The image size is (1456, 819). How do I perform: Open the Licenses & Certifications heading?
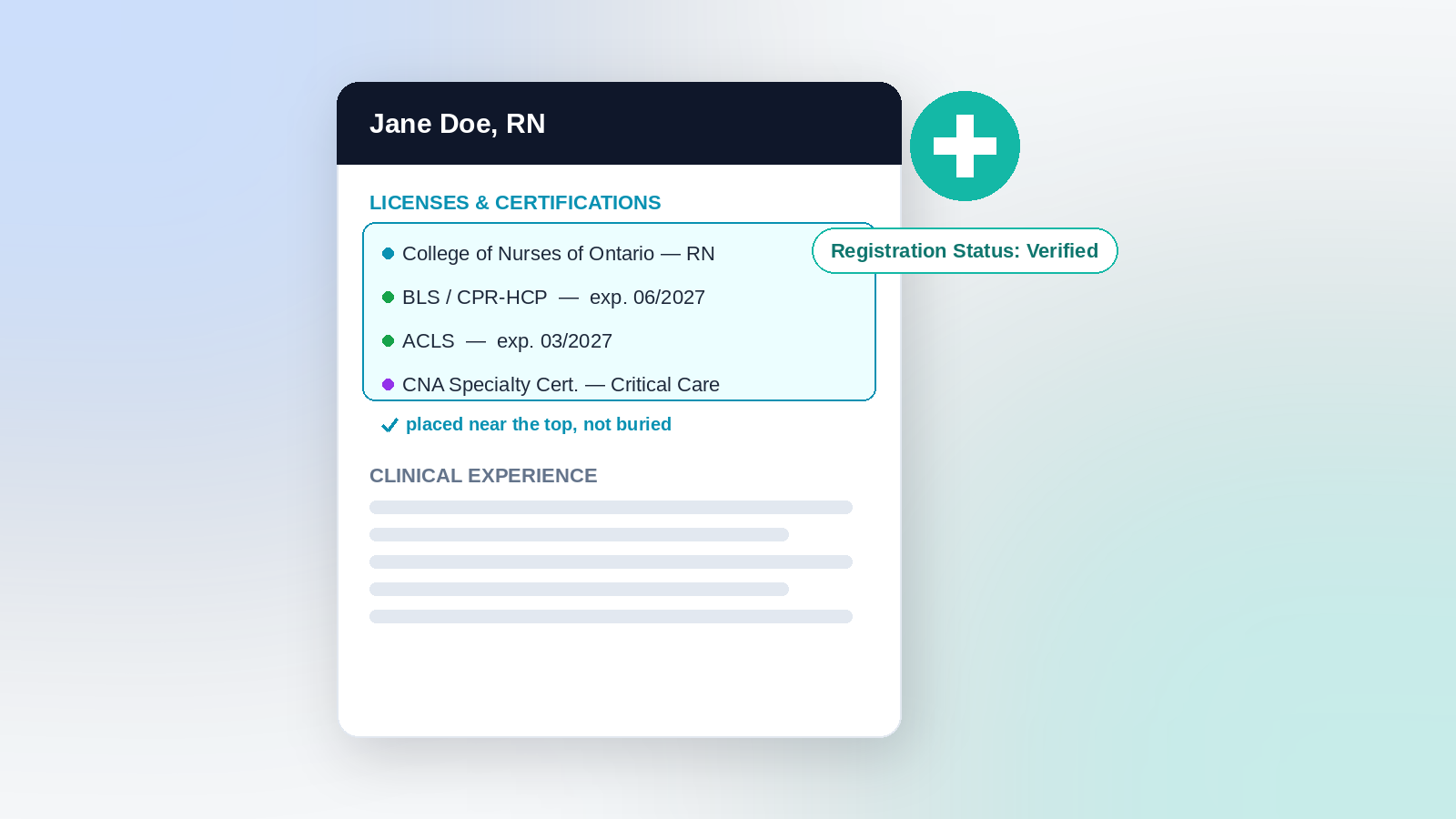515,203
